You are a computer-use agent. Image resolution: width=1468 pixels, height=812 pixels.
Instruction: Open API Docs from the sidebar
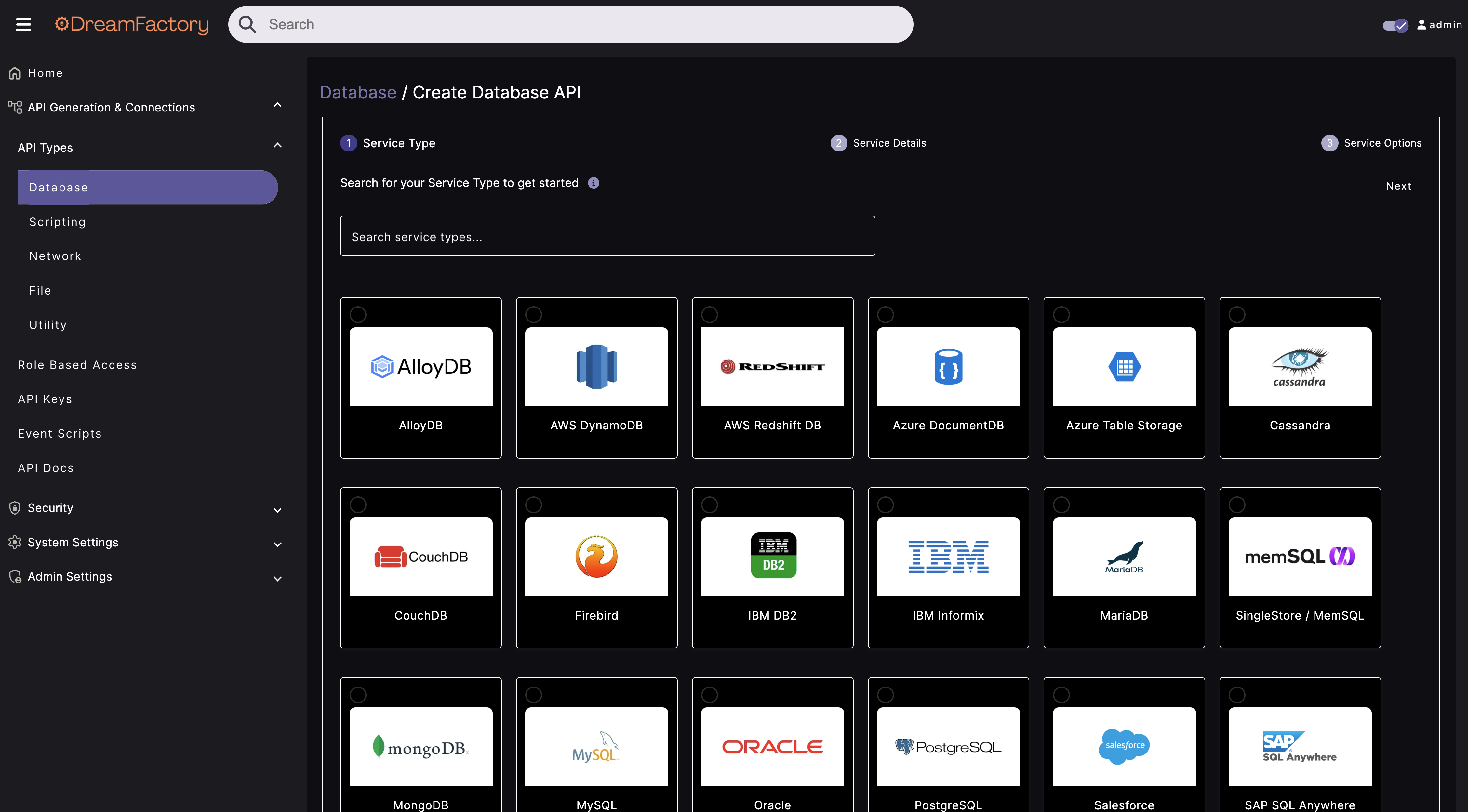click(x=46, y=467)
